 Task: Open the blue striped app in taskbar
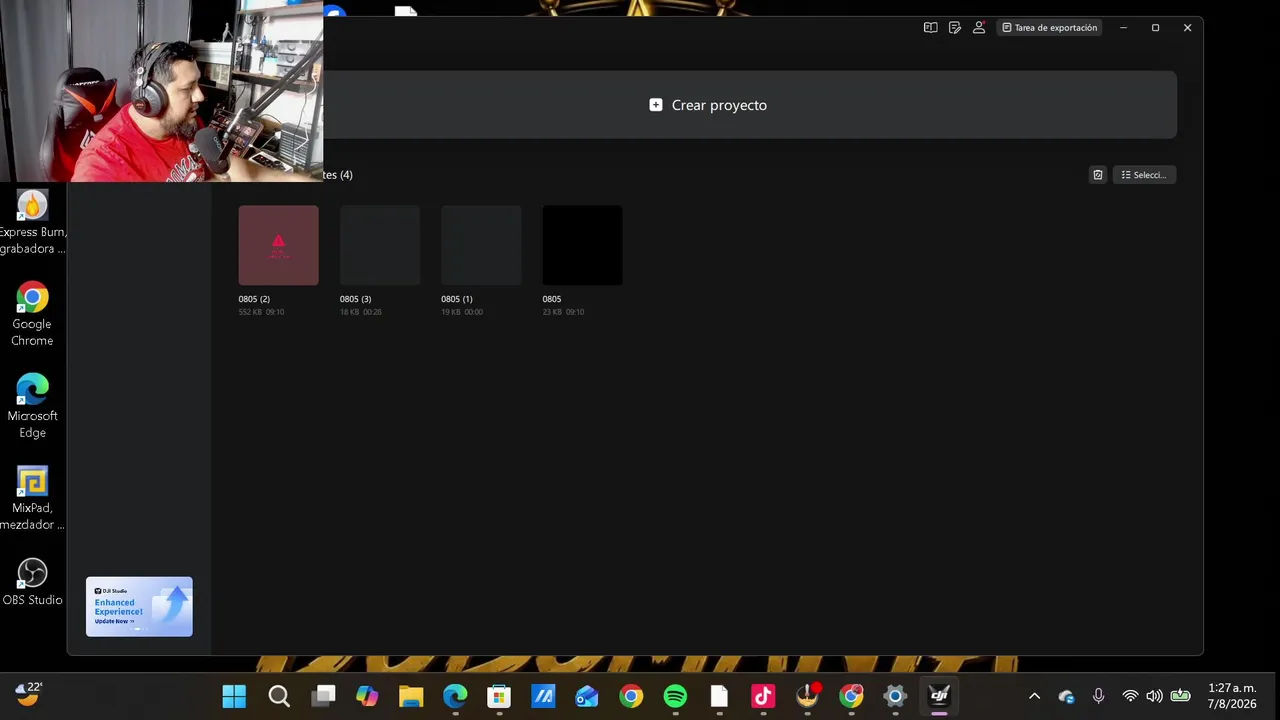543,696
